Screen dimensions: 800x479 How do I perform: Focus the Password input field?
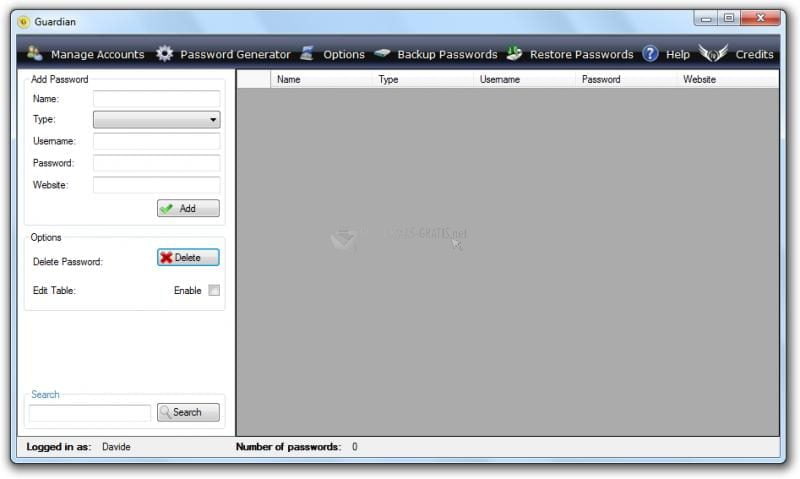point(157,163)
